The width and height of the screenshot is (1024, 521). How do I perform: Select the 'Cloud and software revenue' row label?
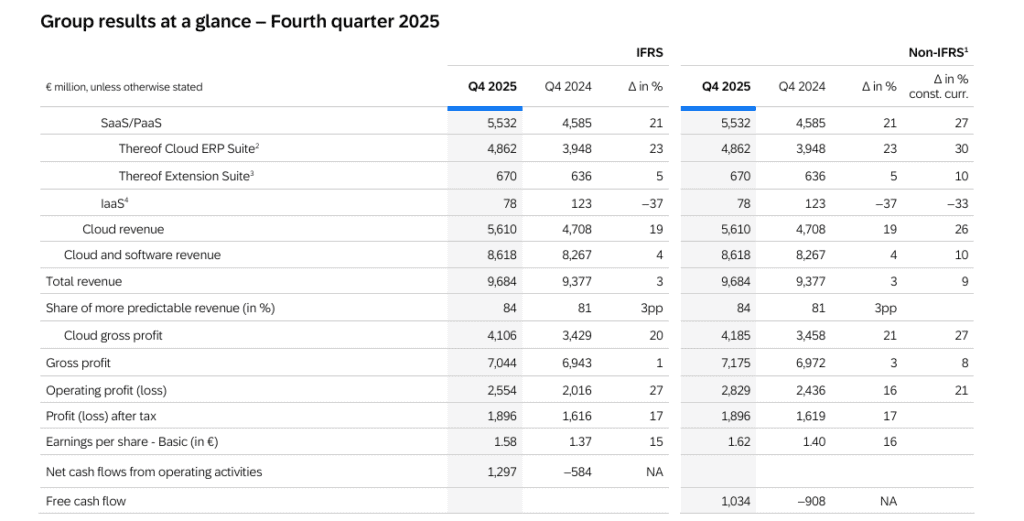coord(142,255)
